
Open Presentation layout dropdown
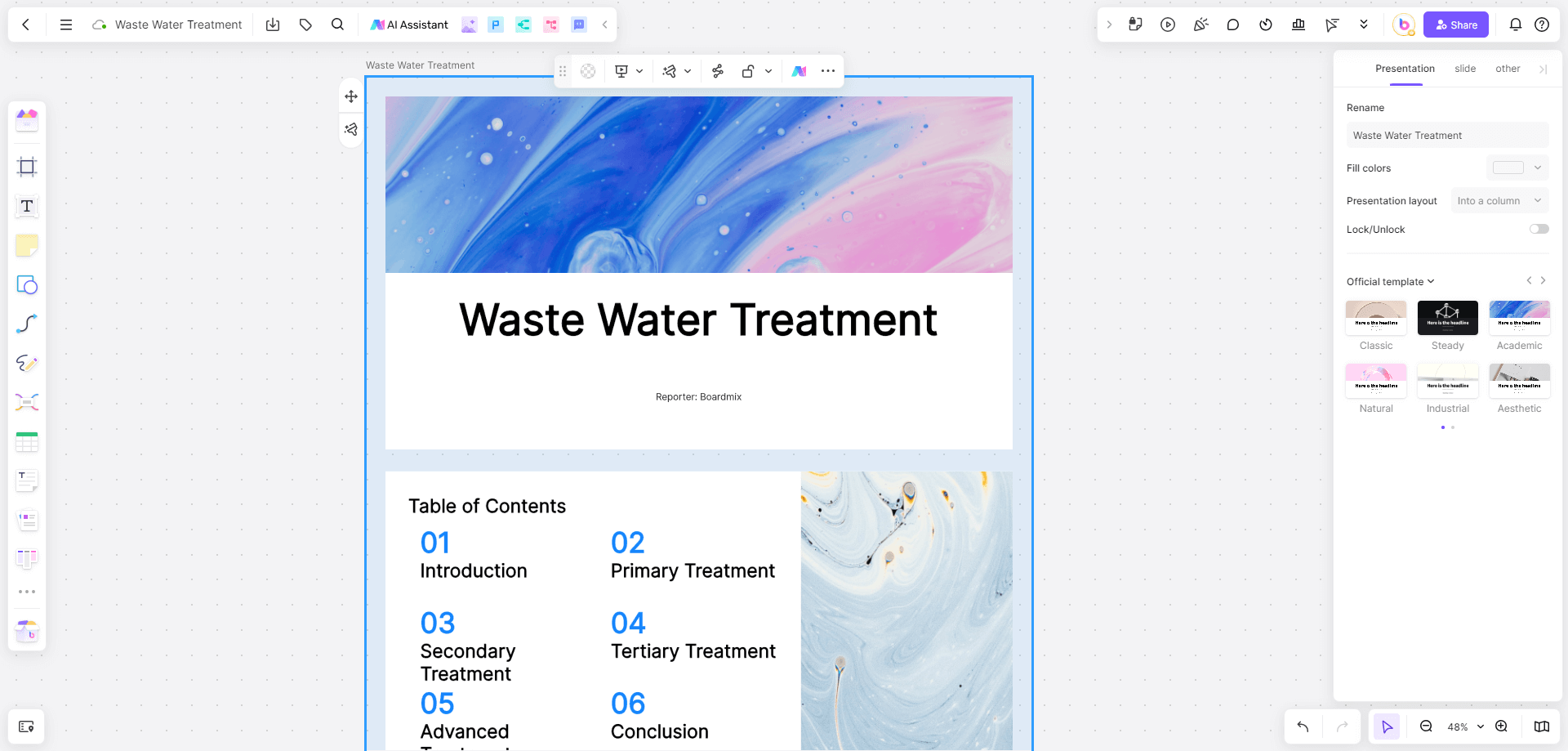(1499, 200)
